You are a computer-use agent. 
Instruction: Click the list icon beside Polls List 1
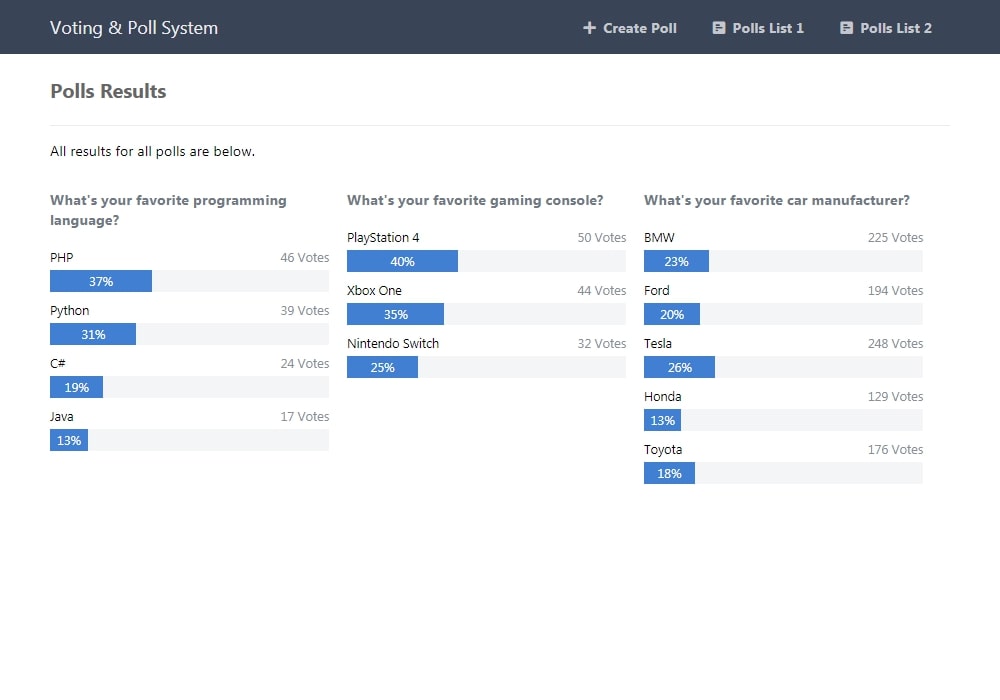(x=719, y=28)
